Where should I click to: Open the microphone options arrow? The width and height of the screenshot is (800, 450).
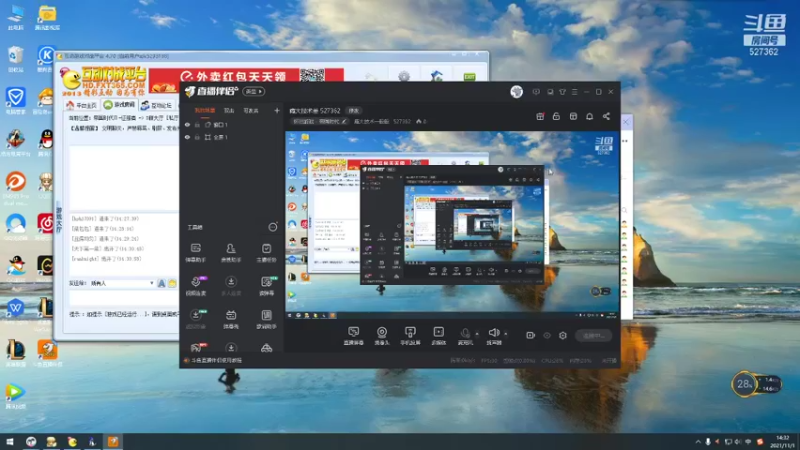[x=477, y=334]
